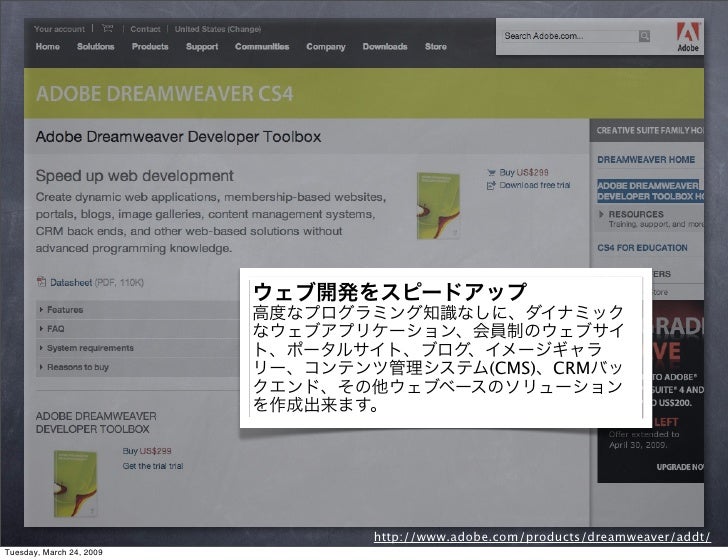Screen dimensions: 728x560
Task: Open the Communities menu
Action: coord(262,46)
